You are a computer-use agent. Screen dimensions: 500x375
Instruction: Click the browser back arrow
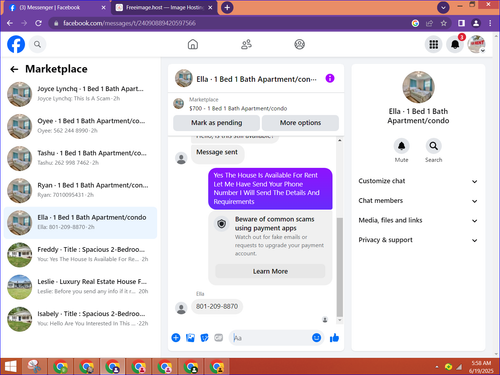(10, 23)
